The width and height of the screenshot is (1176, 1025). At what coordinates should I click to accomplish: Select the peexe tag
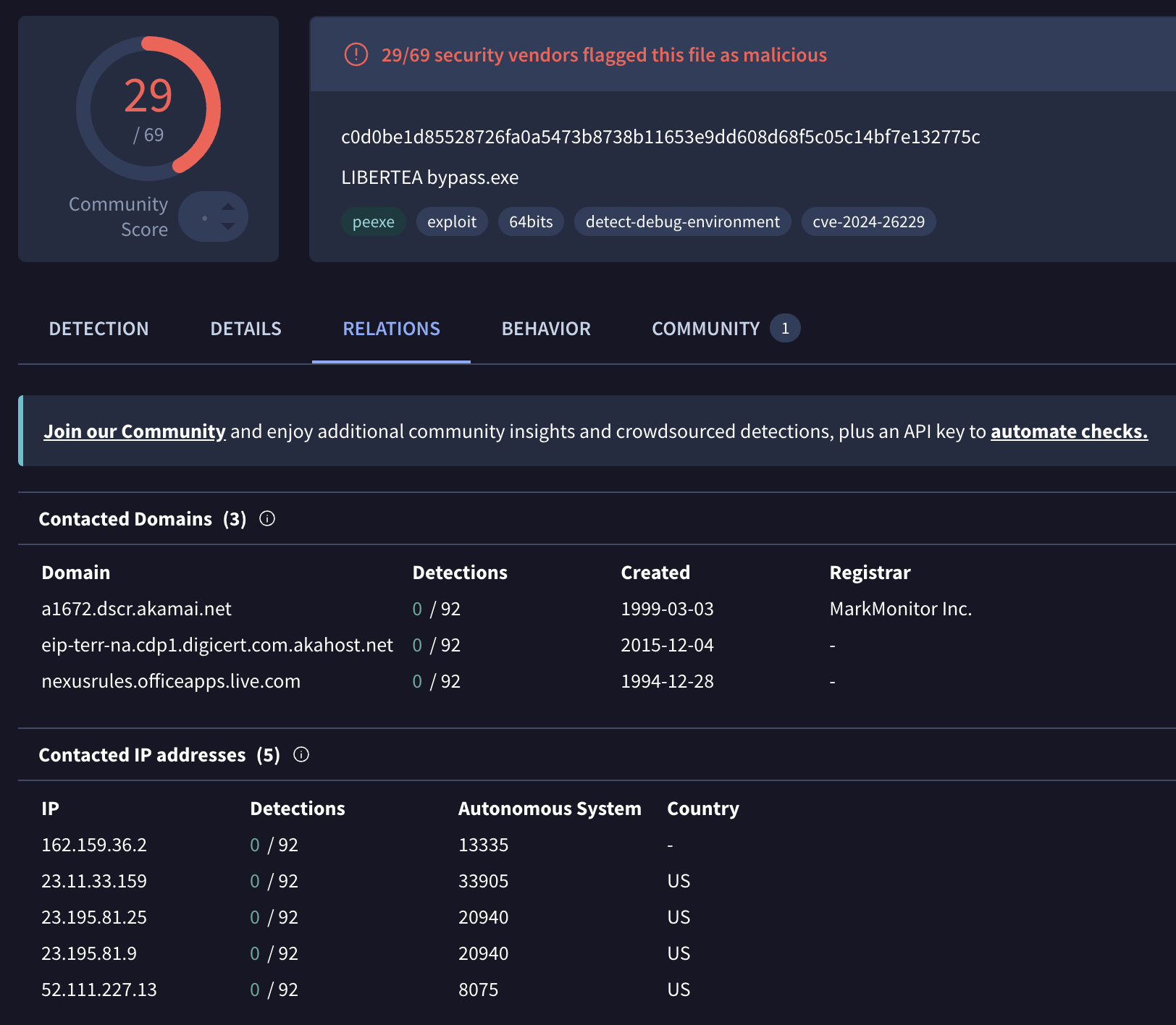pyautogui.click(x=374, y=222)
